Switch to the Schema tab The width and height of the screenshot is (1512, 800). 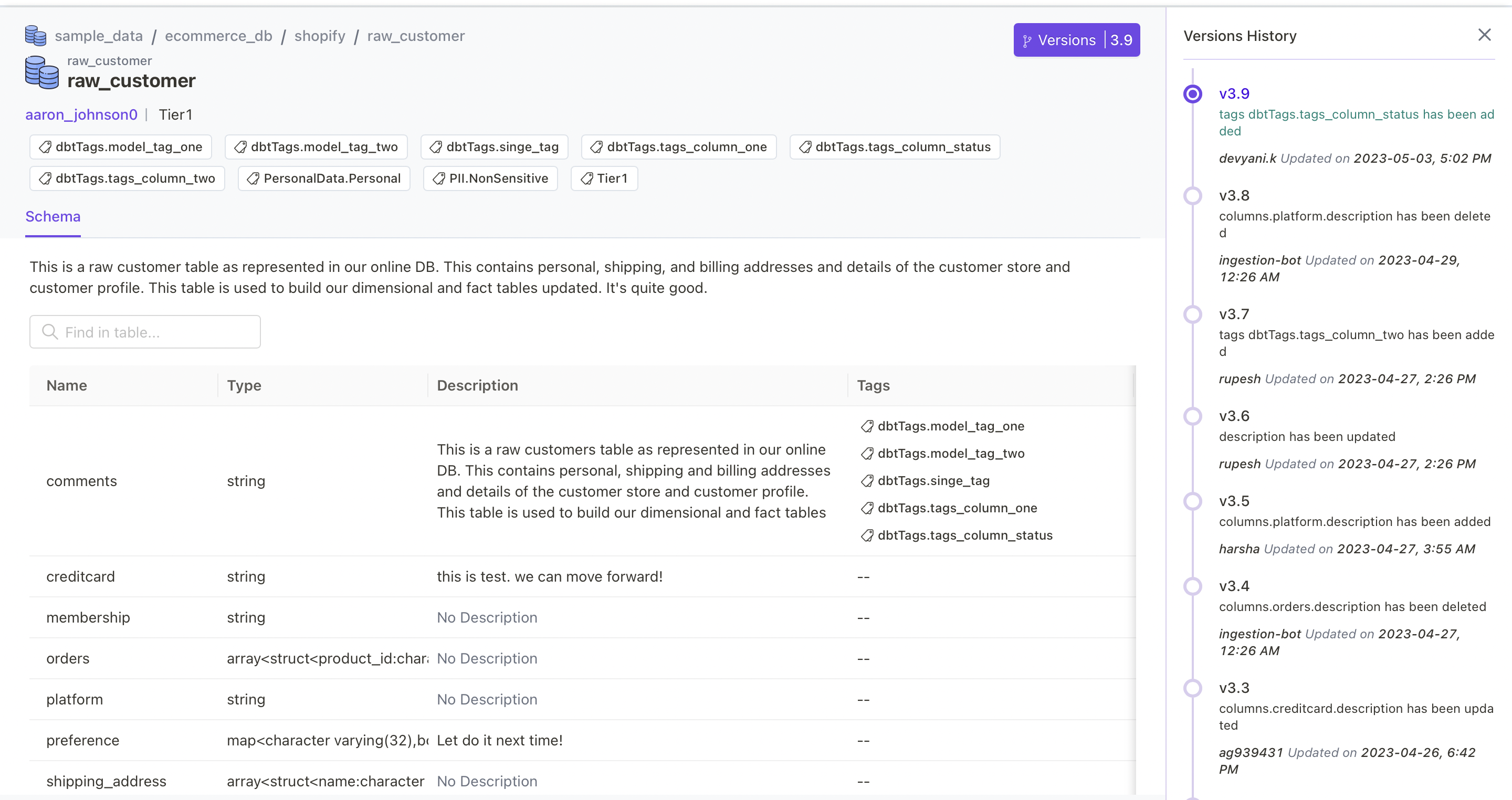[53, 217]
